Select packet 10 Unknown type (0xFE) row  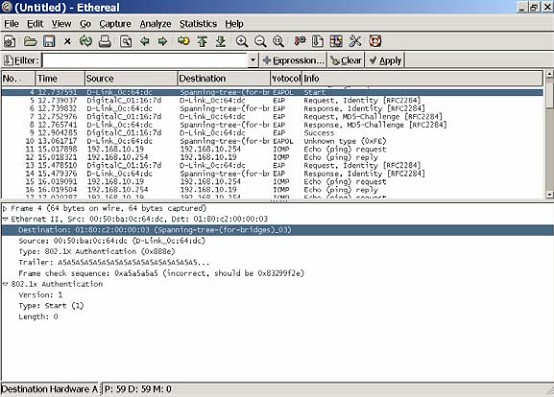point(272,141)
